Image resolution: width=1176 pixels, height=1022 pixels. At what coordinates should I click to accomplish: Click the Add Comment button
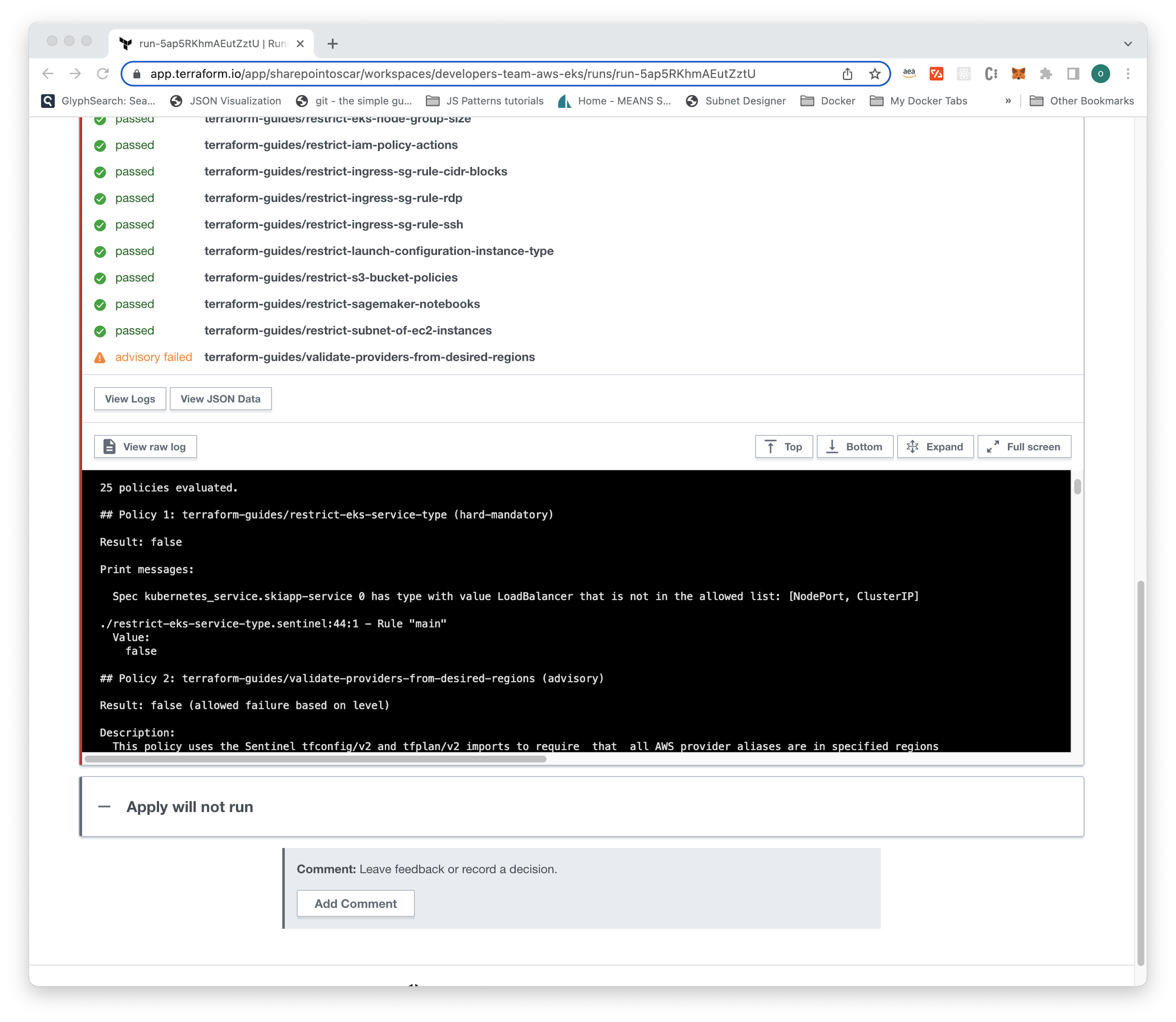pos(355,903)
